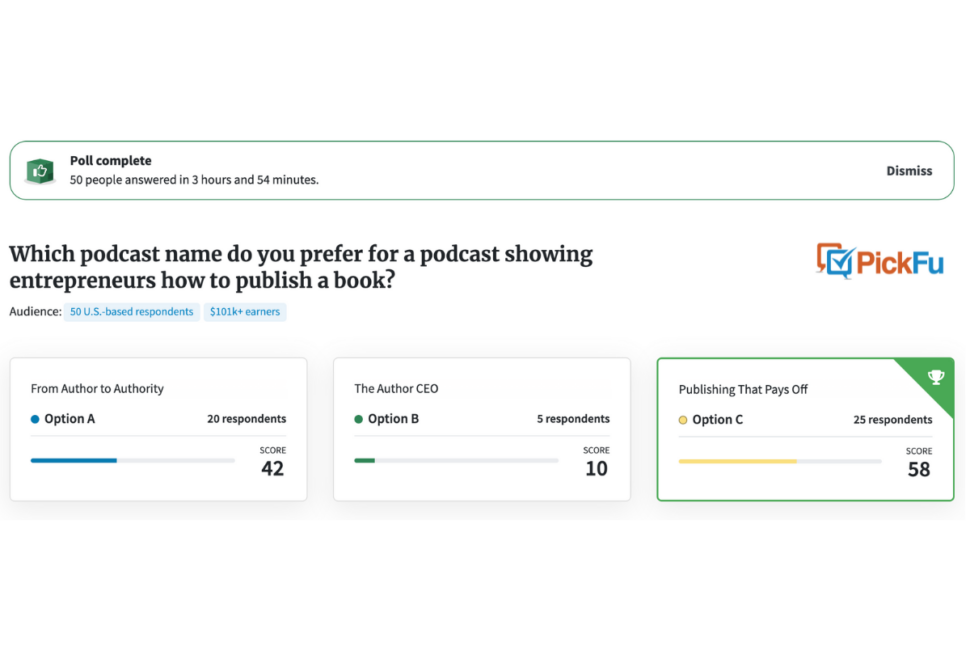Click the 5 respondents count on Option B
The image size is (970, 647).
[573, 419]
